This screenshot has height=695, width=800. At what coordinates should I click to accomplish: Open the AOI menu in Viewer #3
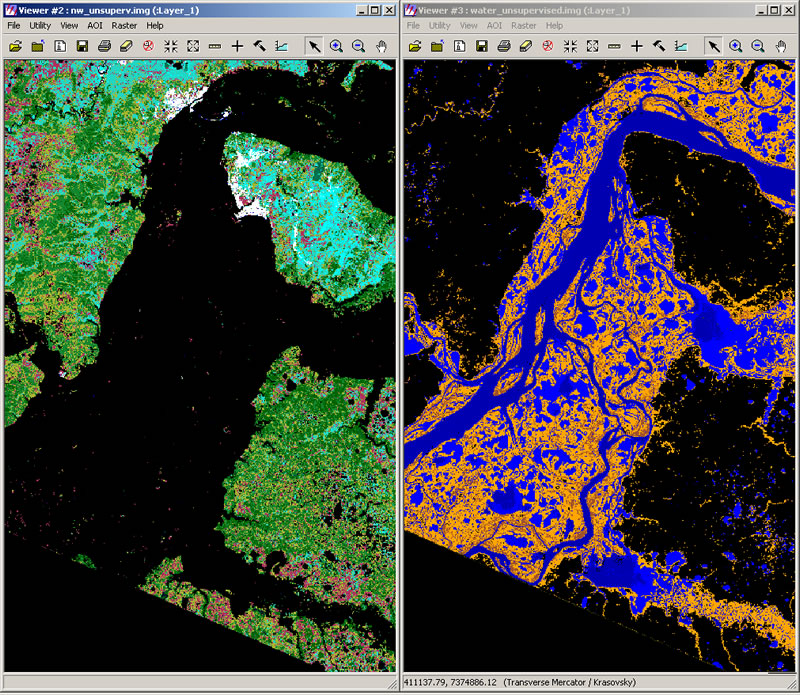pyautogui.click(x=495, y=25)
